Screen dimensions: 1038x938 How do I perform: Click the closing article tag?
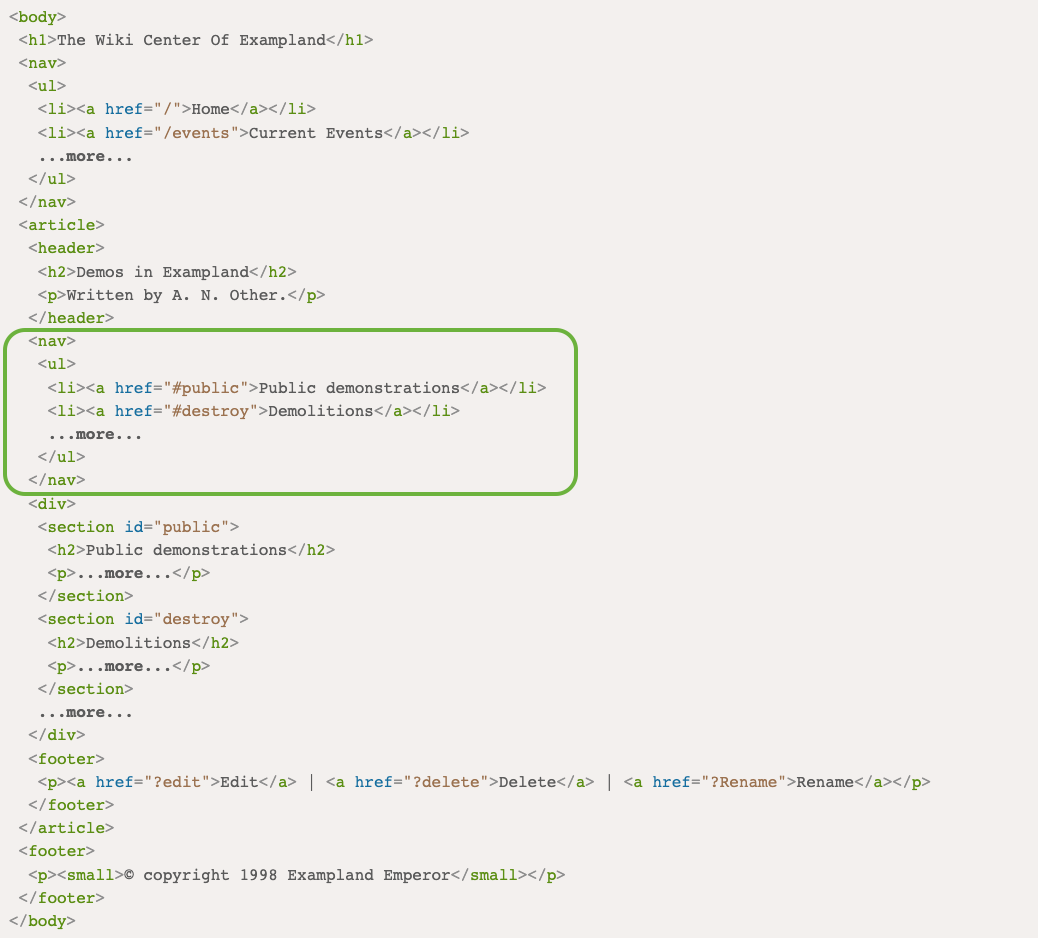[x=66, y=828]
